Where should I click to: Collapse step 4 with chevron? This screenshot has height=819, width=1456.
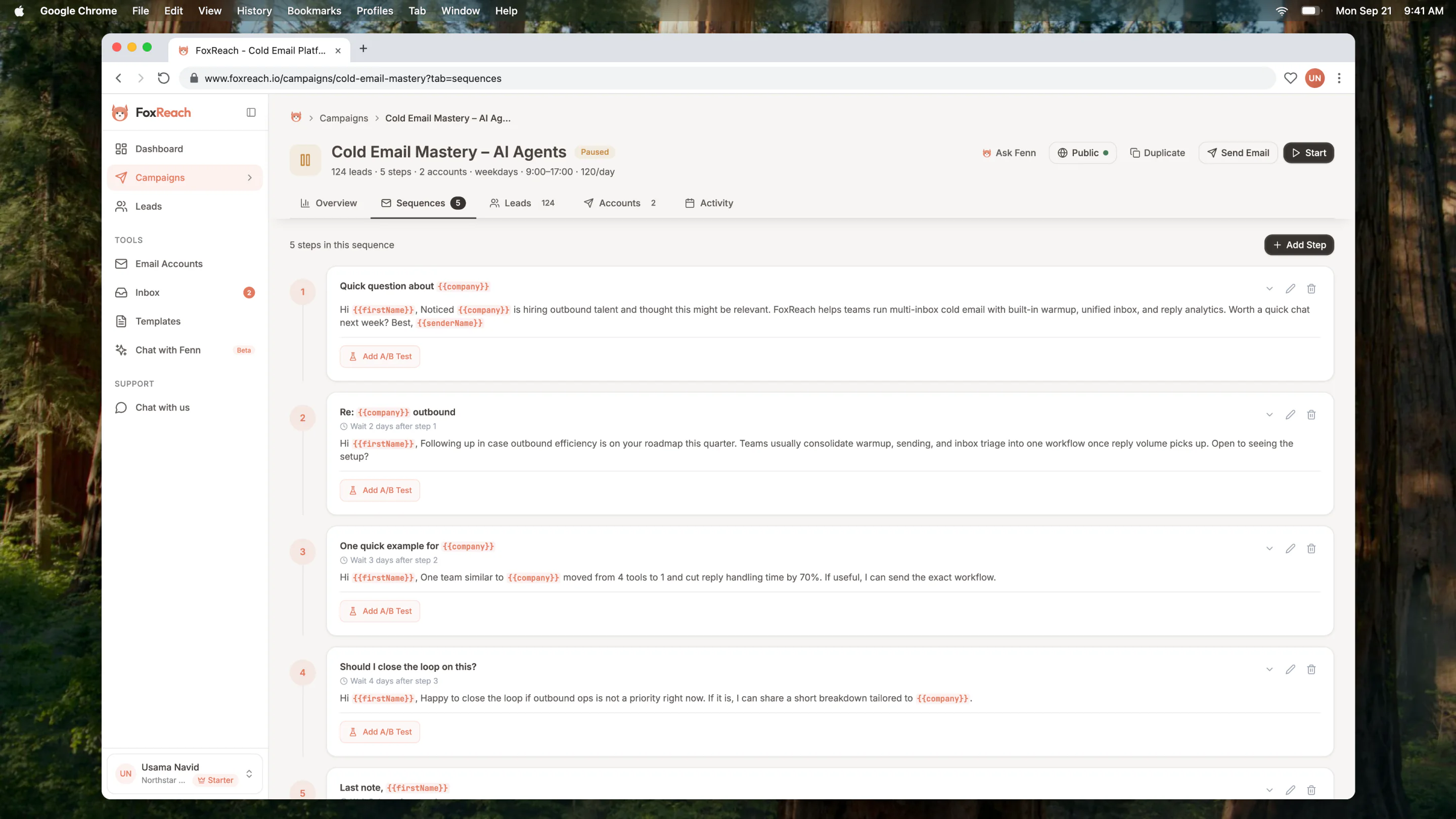1269,670
